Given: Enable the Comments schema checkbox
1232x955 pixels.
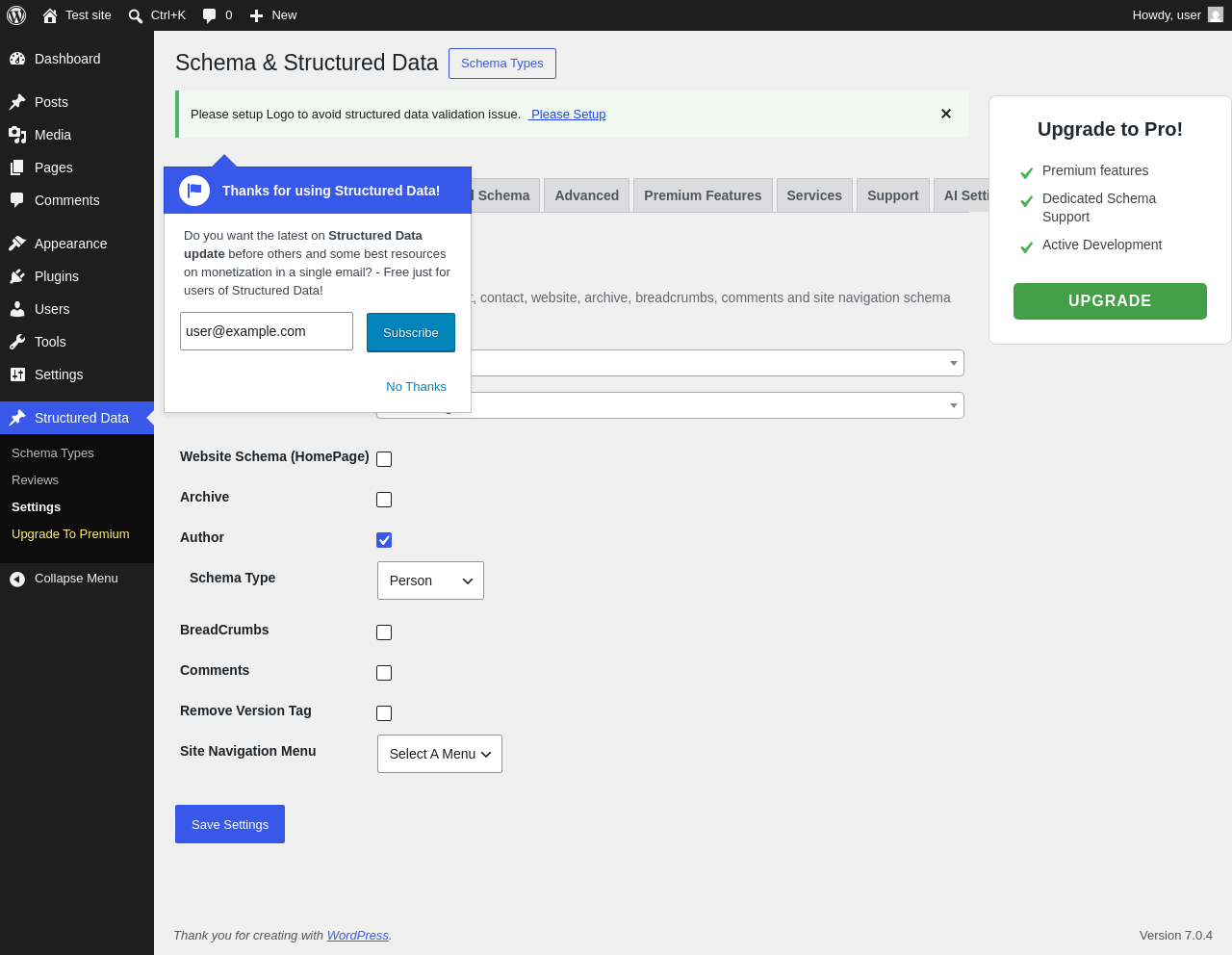Looking at the screenshot, I should point(384,673).
